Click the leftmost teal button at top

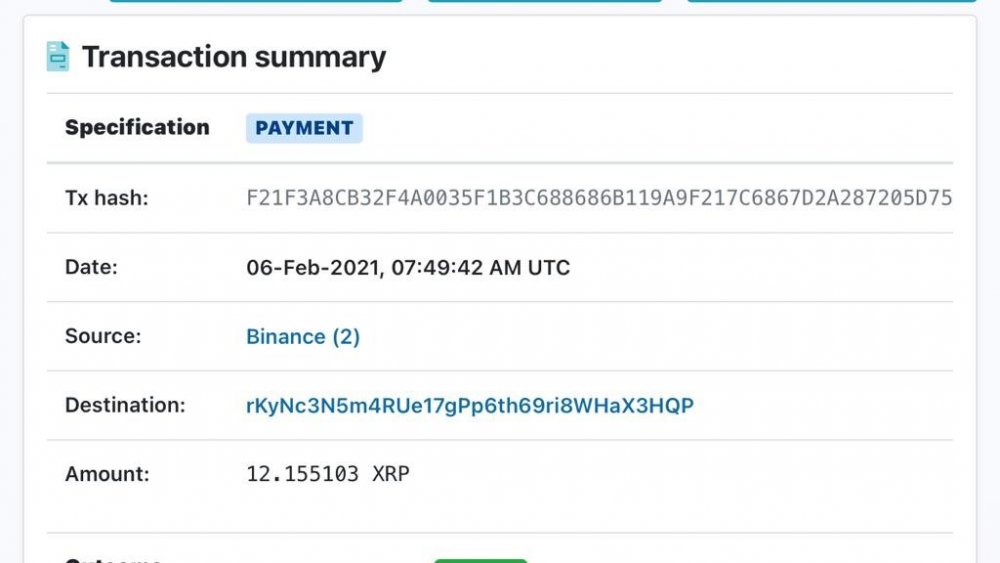(x=255, y=1)
